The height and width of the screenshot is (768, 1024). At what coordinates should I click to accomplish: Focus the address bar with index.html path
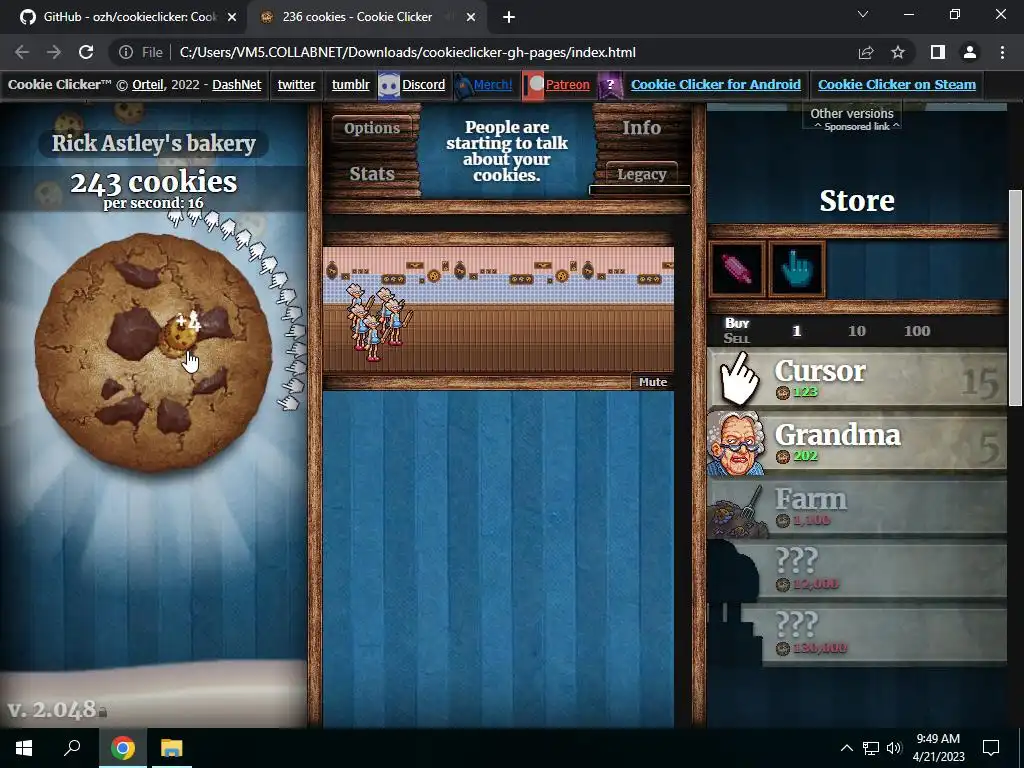pos(408,52)
